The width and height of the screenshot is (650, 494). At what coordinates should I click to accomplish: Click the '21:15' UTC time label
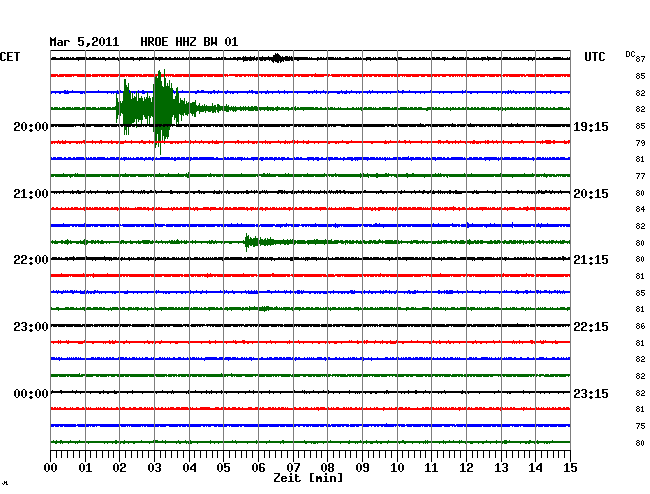tap(591, 260)
